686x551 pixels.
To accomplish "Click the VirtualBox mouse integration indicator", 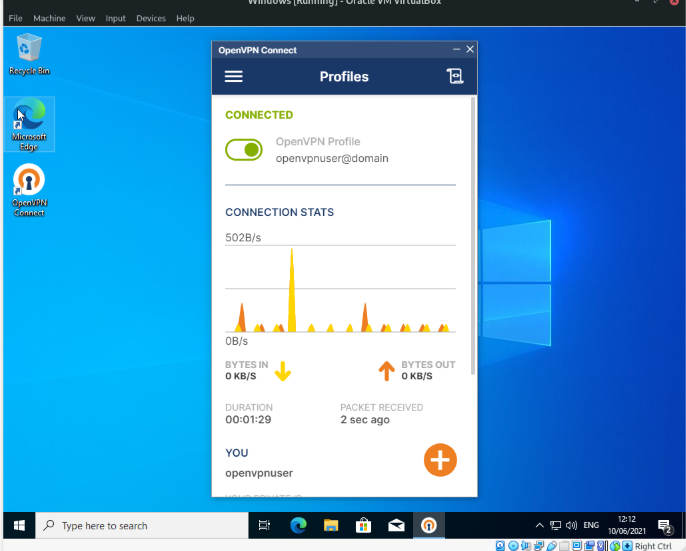I will [x=615, y=546].
